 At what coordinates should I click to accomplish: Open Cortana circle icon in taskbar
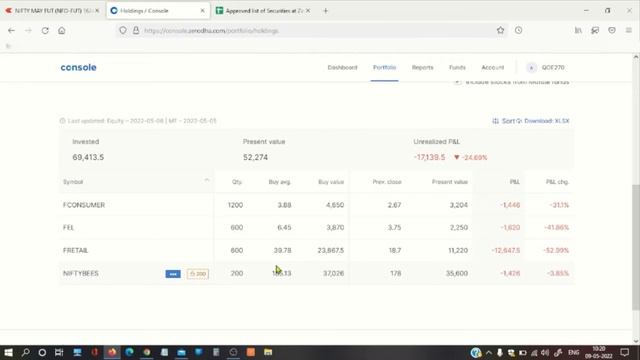click(42, 352)
